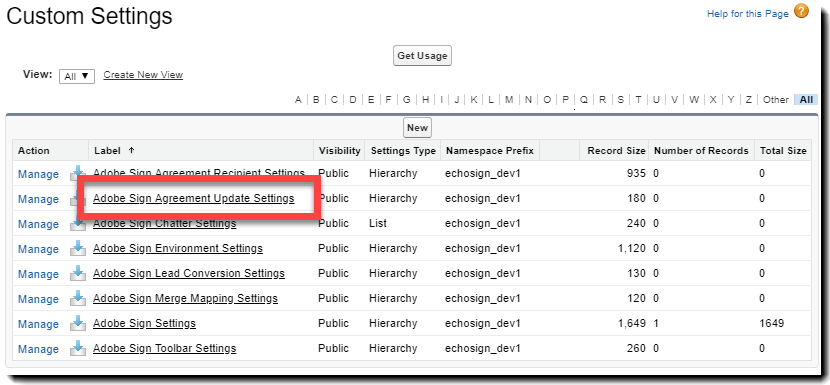The height and width of the screenshot is (385, 830).
Task: Select the All alphabet filter
Action: [x=806, y=100]
